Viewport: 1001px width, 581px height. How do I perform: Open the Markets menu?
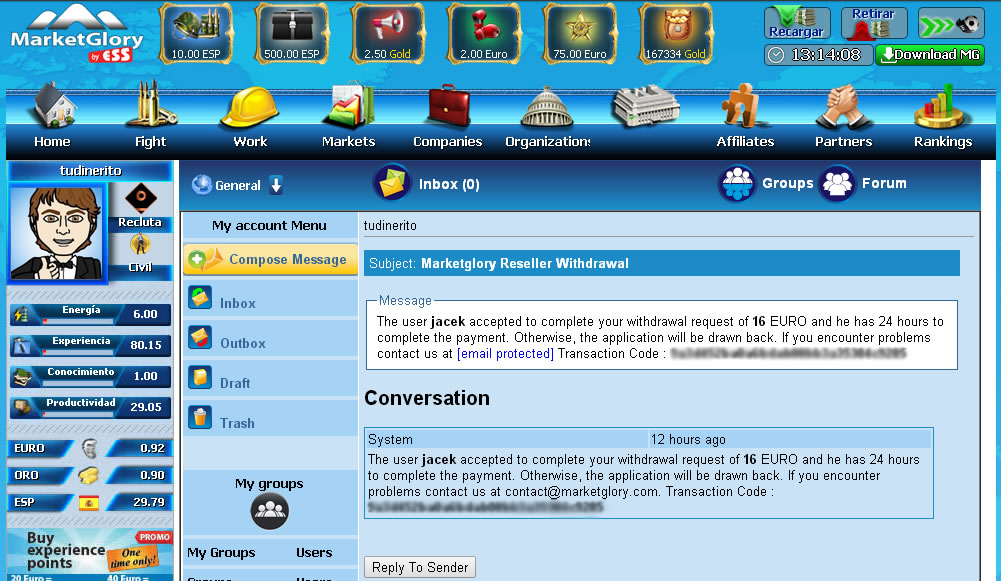pyautogui.click(x=349, y=116)
